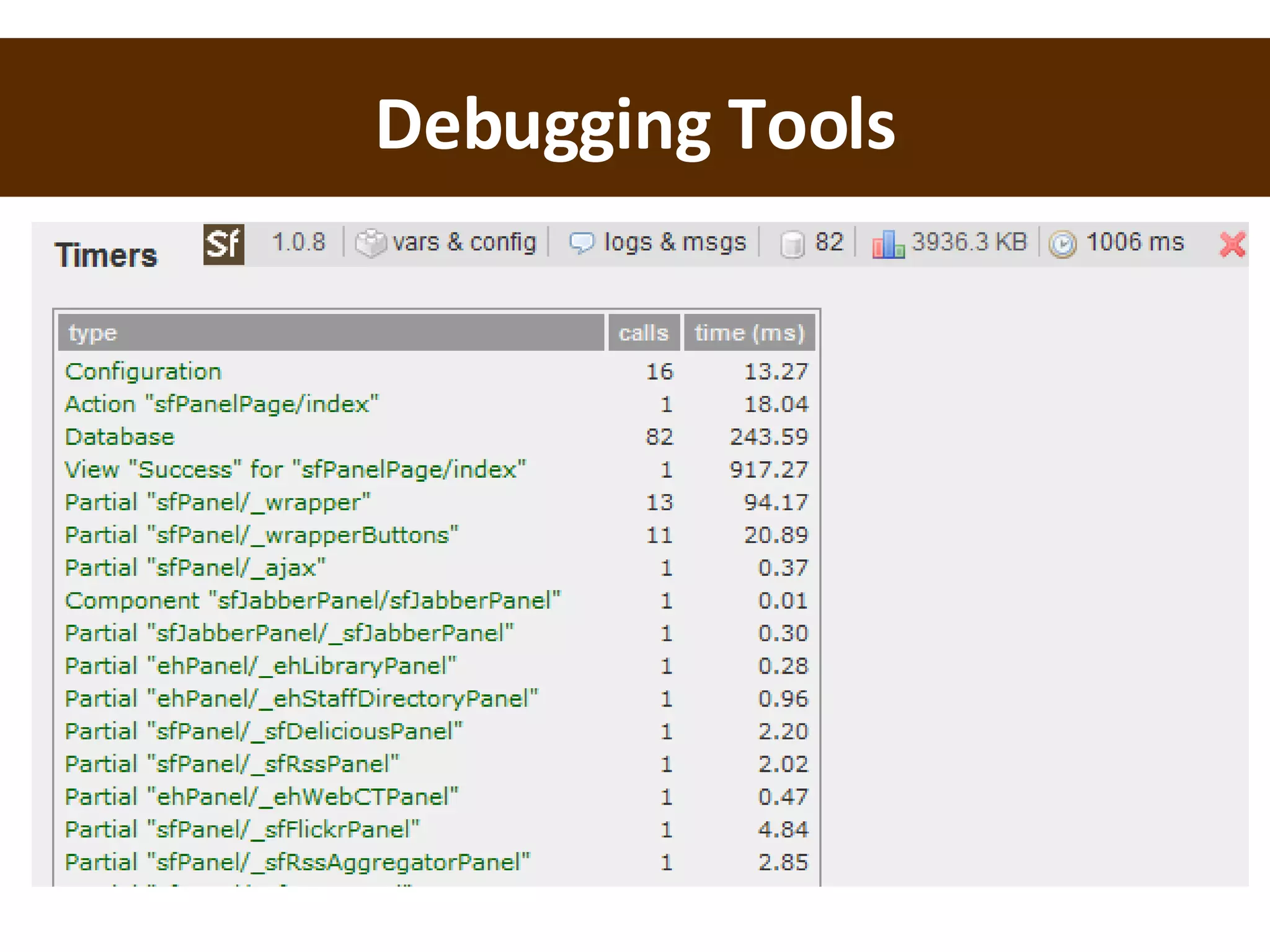Viewport: 1270px width, 952px height.
Task: Select Partial "sfJabberPanel/_sfJabberPanel" row
Action: [437, 633]
